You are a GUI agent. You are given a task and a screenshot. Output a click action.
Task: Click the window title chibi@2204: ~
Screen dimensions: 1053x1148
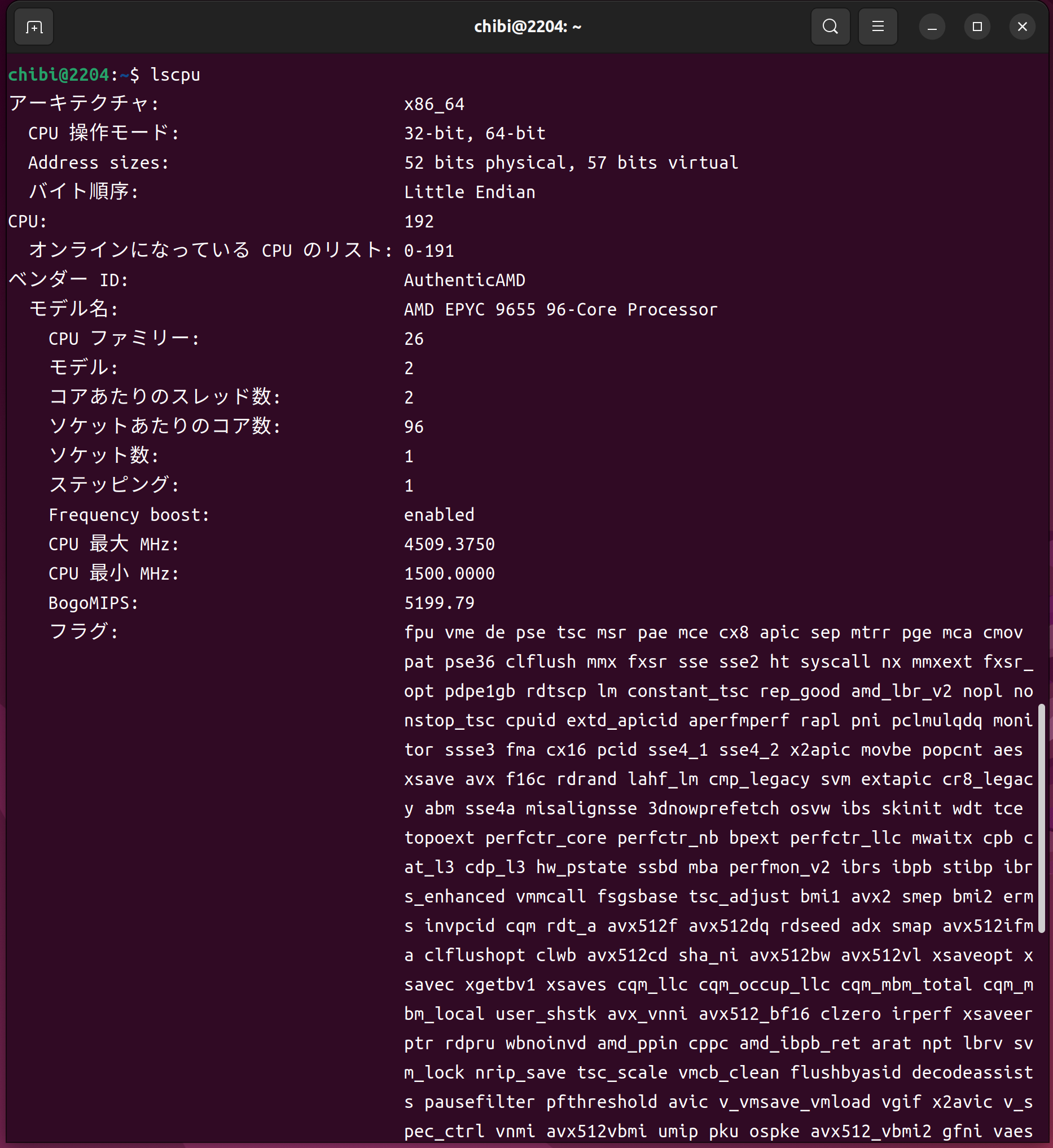point(528,27)
